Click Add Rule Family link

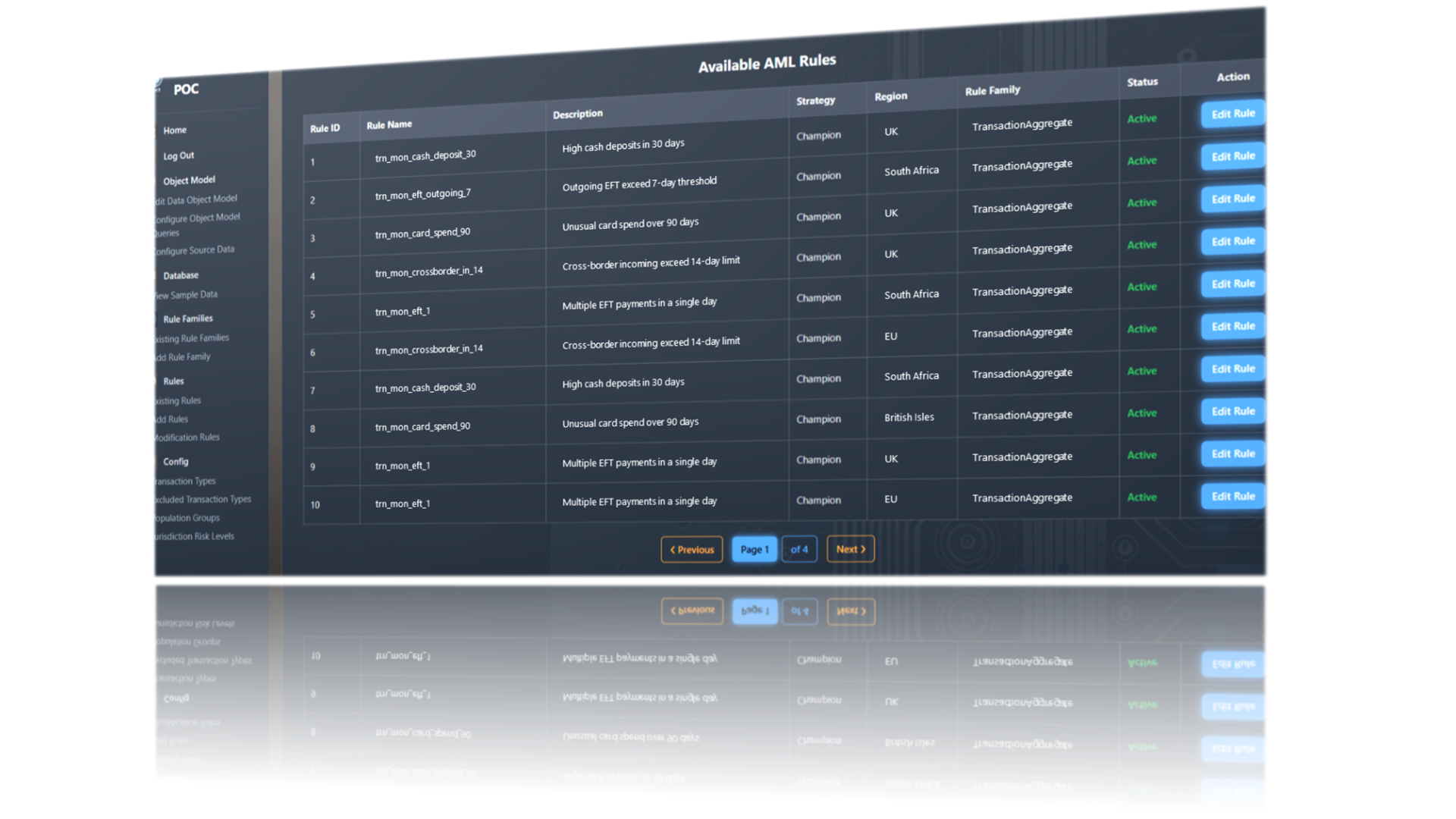tap(184, 357)
